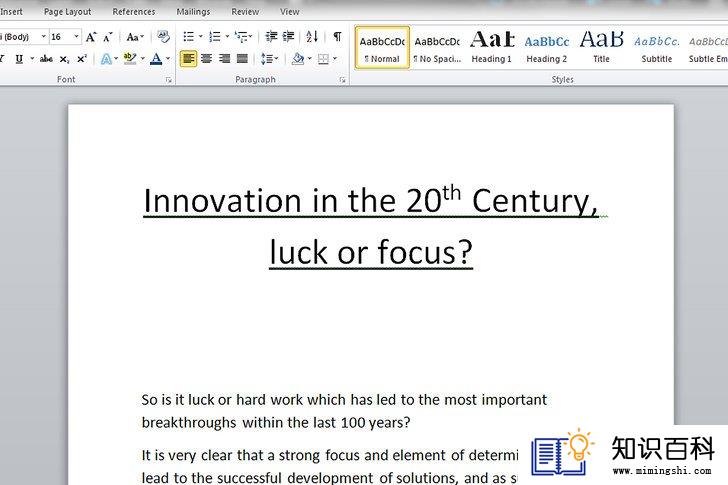Open the View tab
This screenshot has width=728, height=485.
point(290,12)
